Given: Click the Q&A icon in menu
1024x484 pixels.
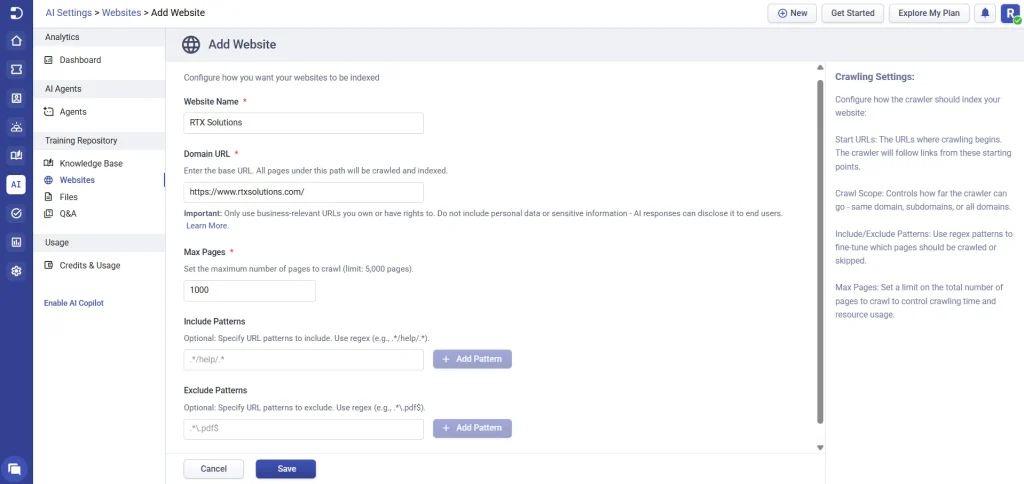Looking at the screenshot, I should click(48, 214).
